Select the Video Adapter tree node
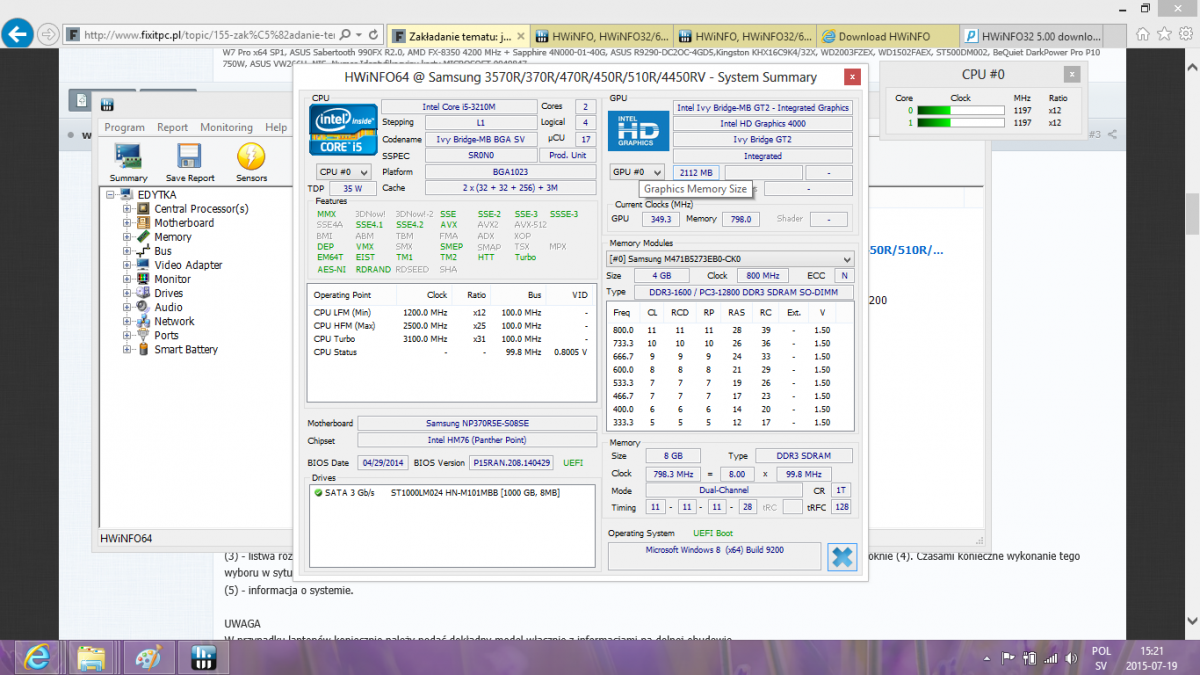This screenshot has width=1200, height=675. coord(188,265)
